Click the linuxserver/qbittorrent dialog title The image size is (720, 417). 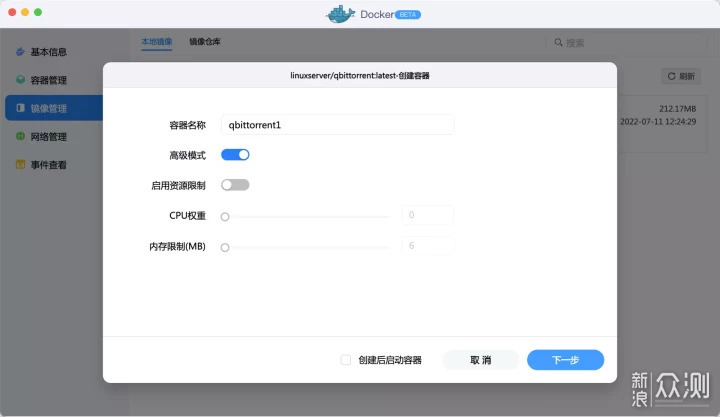tap(360, 76)
